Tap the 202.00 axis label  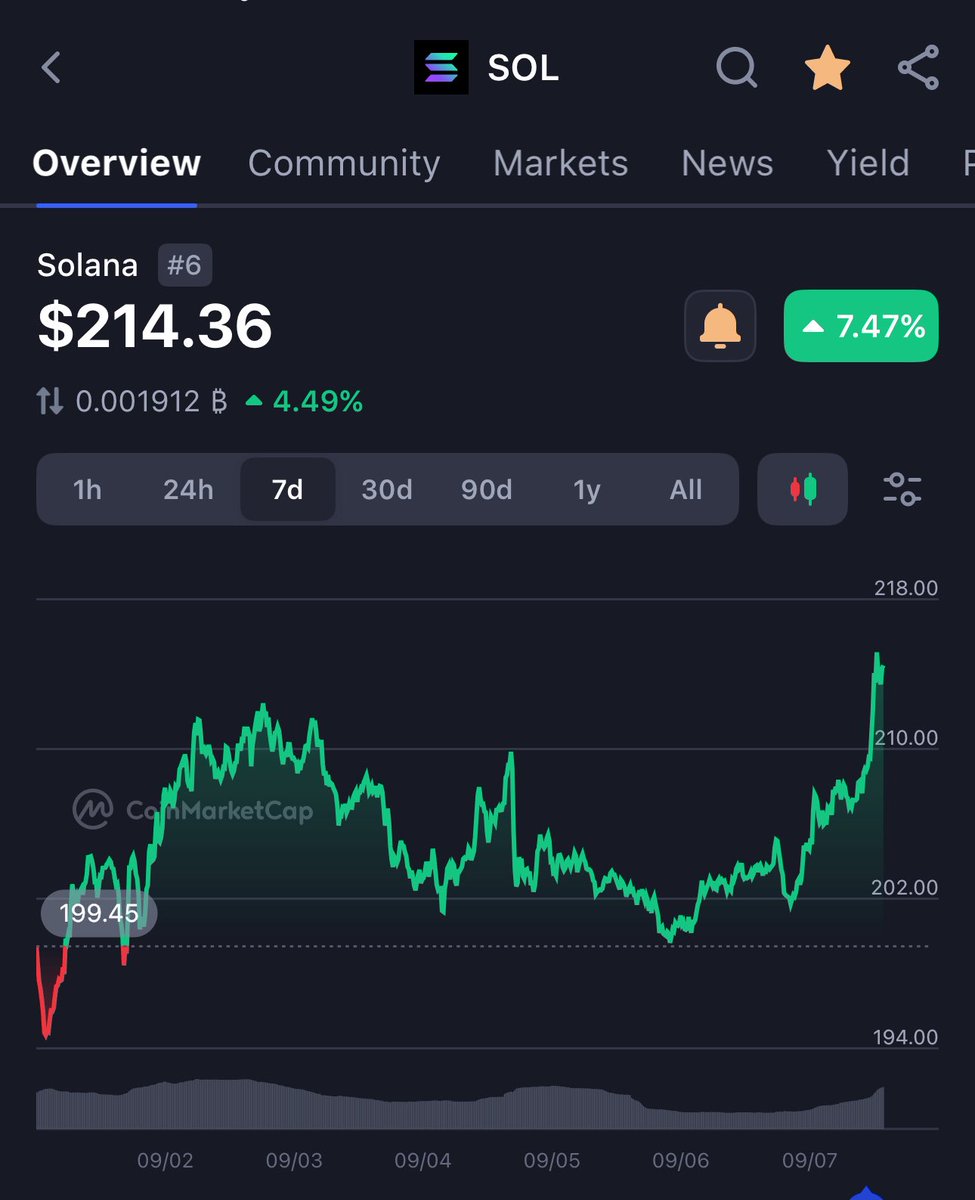906,888
